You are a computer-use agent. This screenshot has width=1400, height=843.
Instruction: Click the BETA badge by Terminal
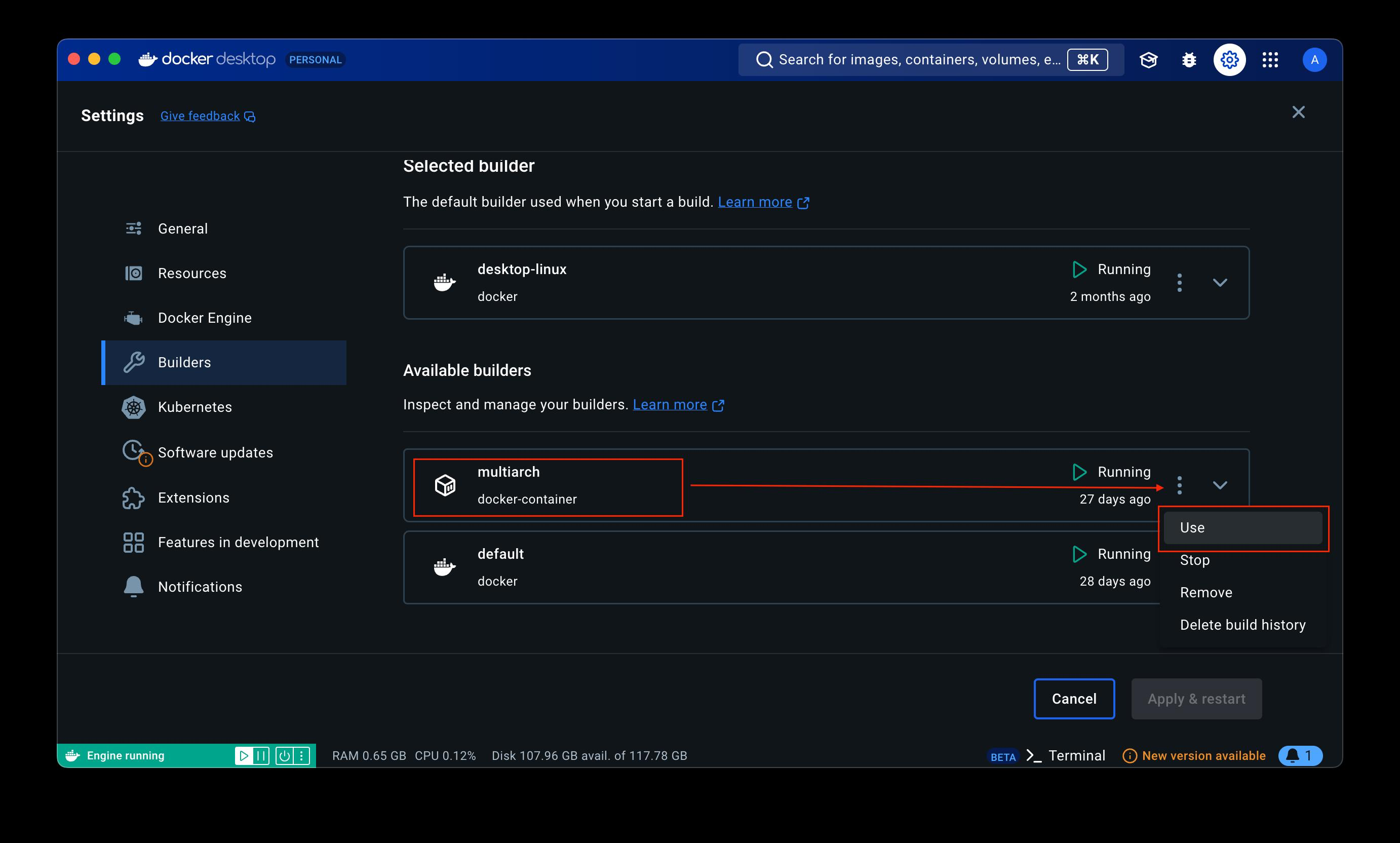tap(1003, 757)
